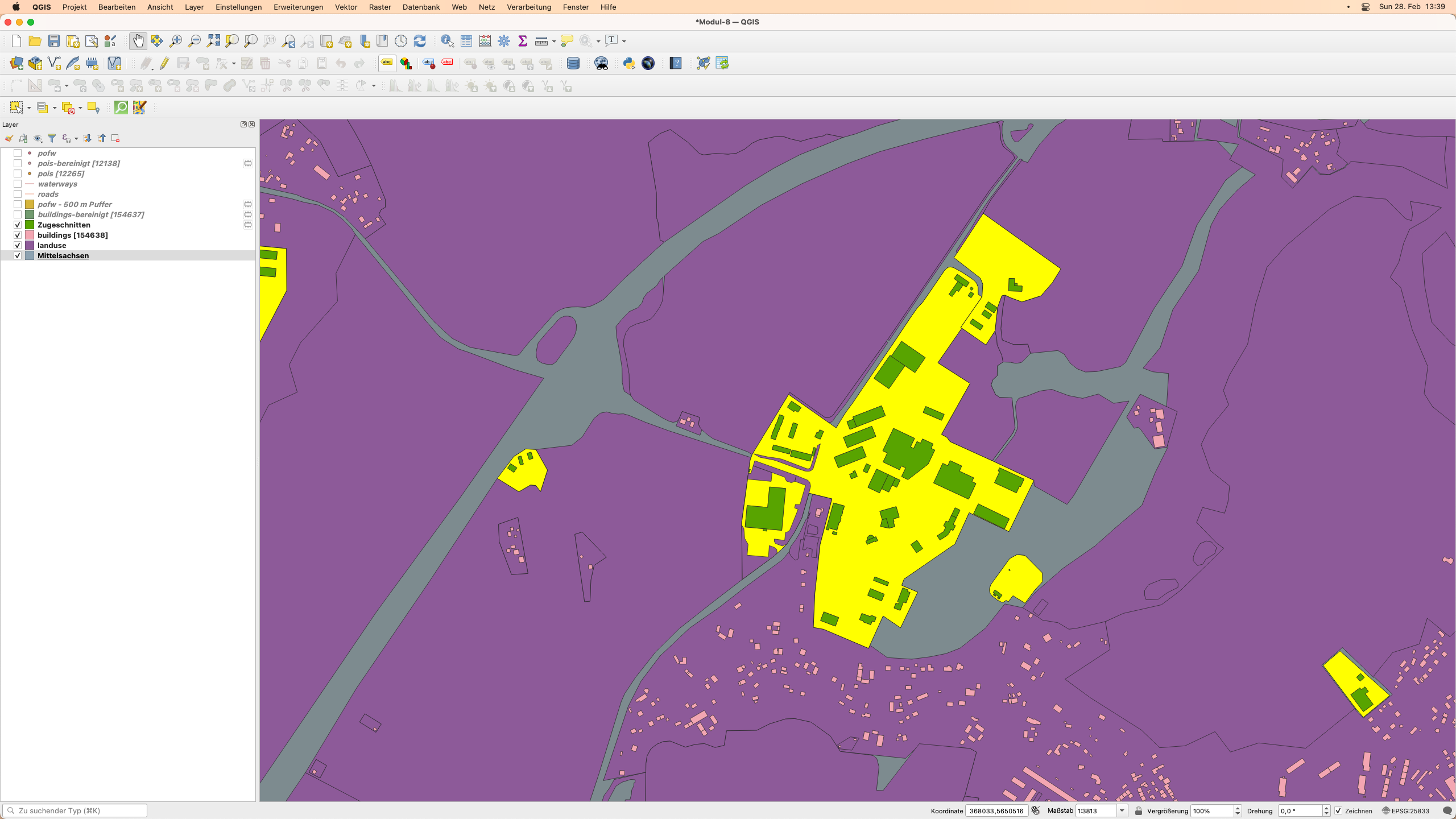Open select features tool dropdown arrow

click(29, 108)
